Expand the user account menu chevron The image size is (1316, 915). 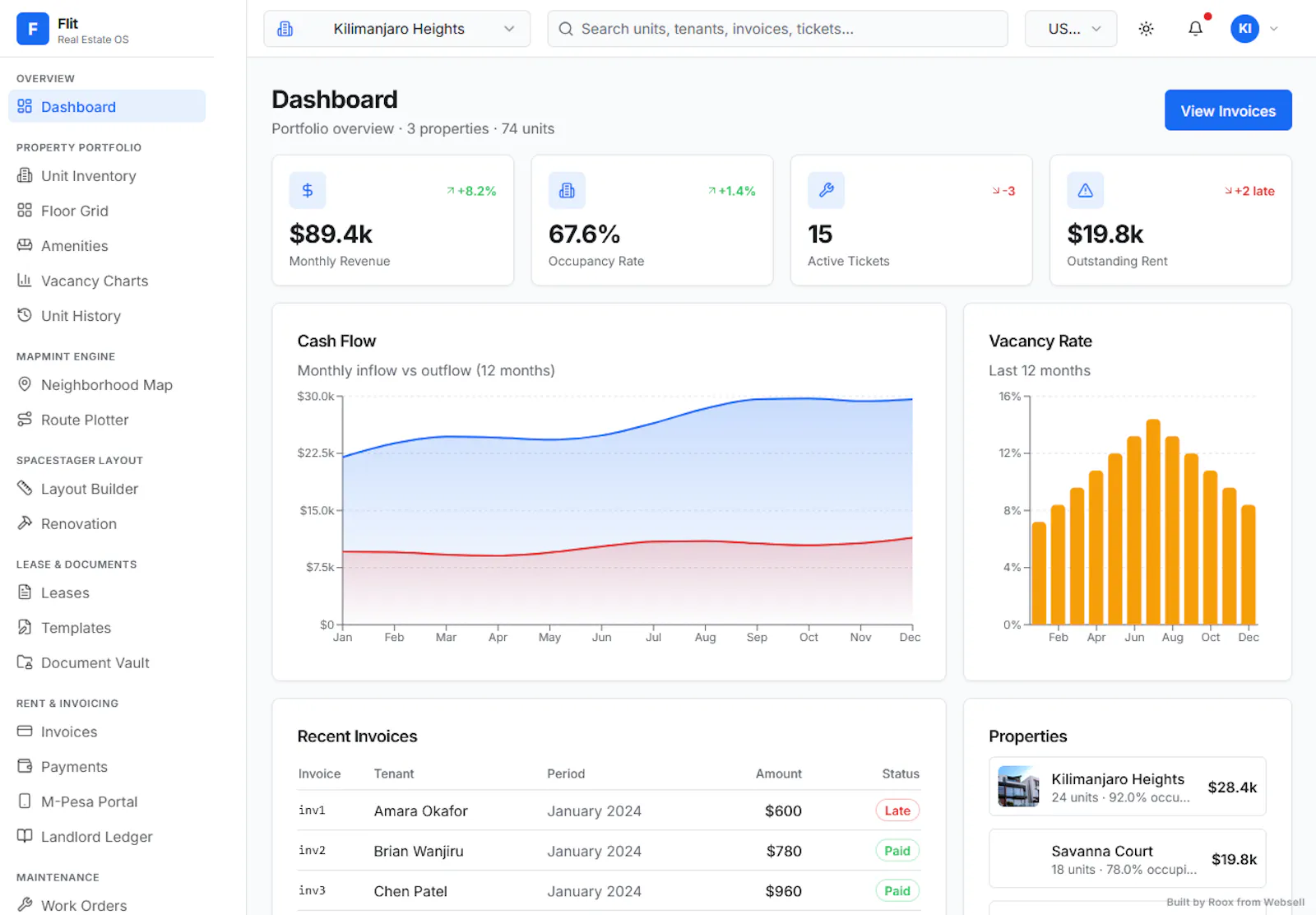tap(1273, 29)
